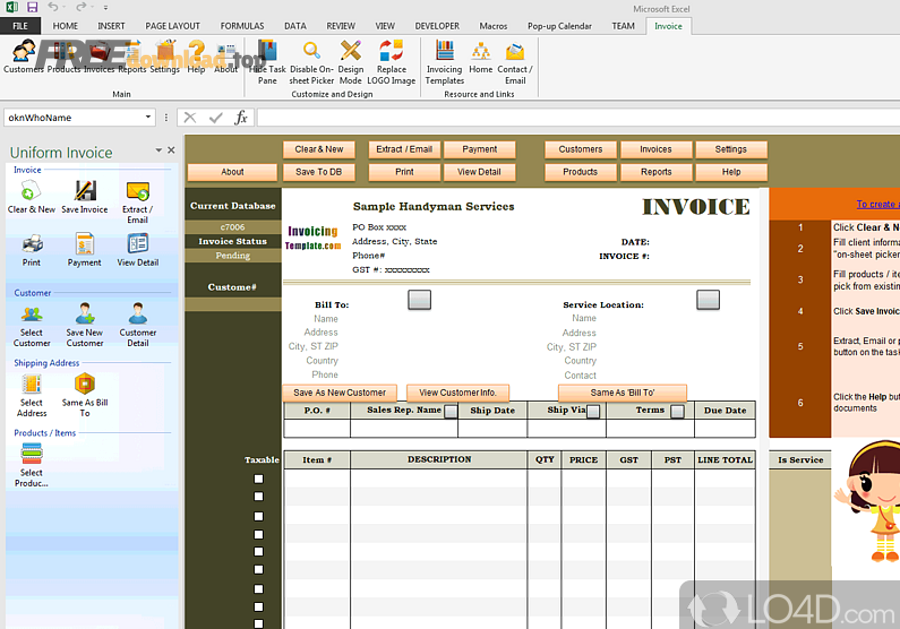Screen dimensions: 900x629
Task: Toggle third Taxable checkbox
Action: click(259, 516)
